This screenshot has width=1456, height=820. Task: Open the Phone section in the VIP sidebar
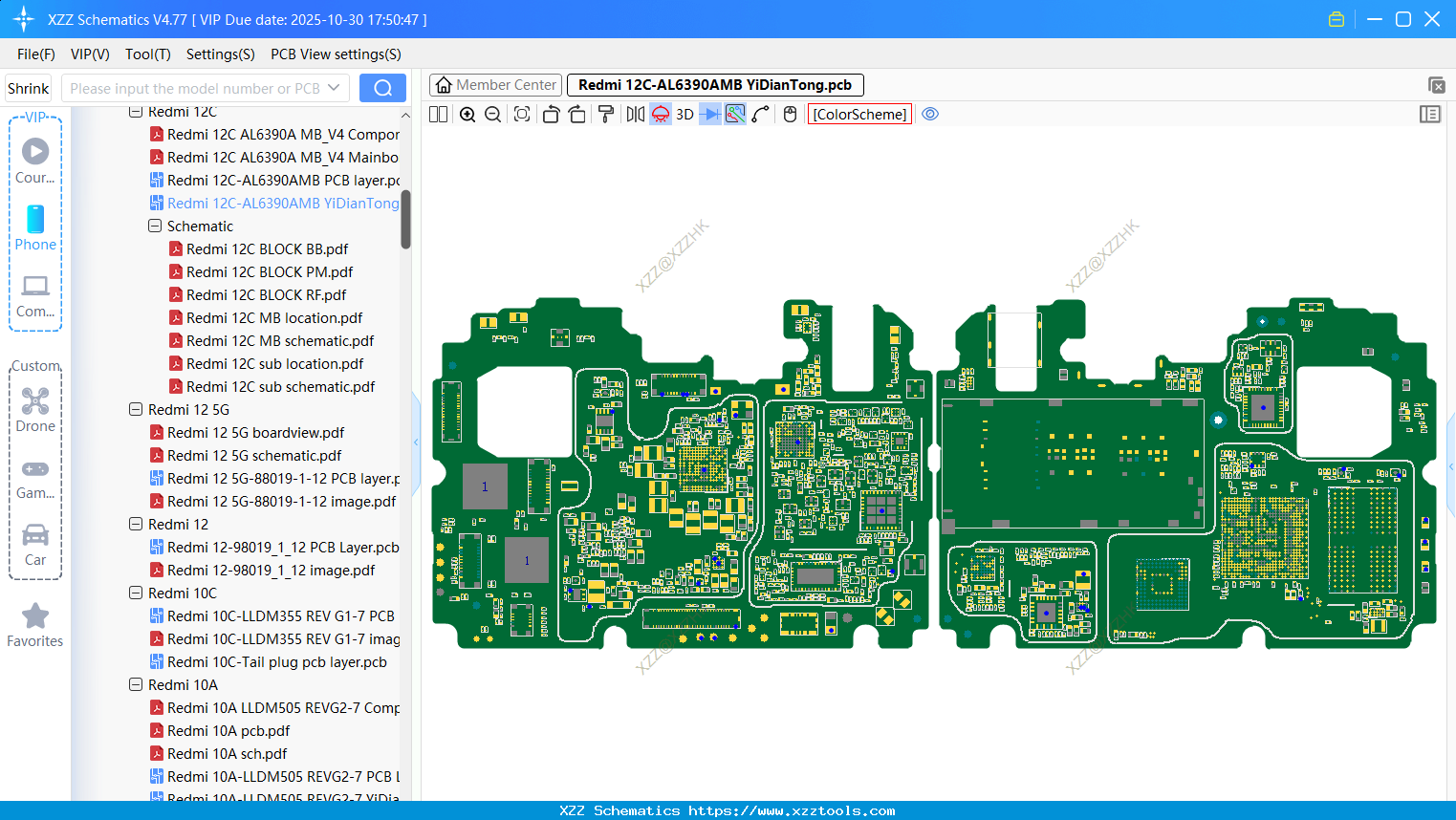click(35, 229)
